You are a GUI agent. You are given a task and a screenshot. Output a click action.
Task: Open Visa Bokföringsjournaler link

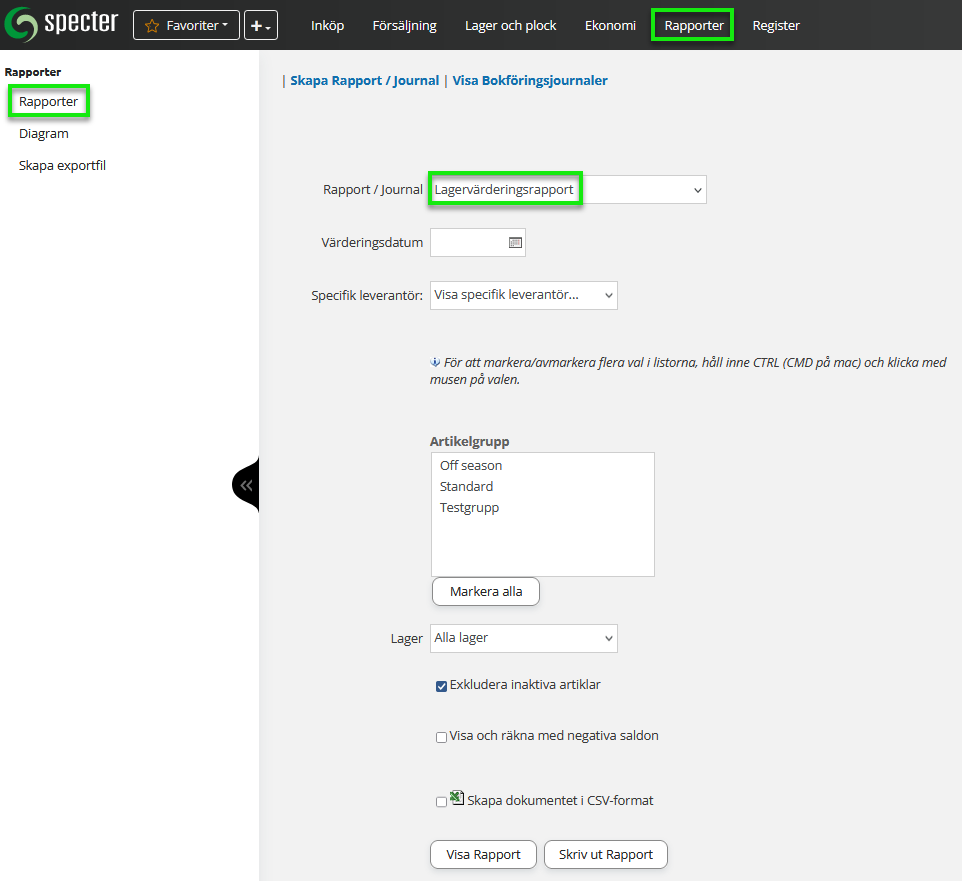click(530, 80)
